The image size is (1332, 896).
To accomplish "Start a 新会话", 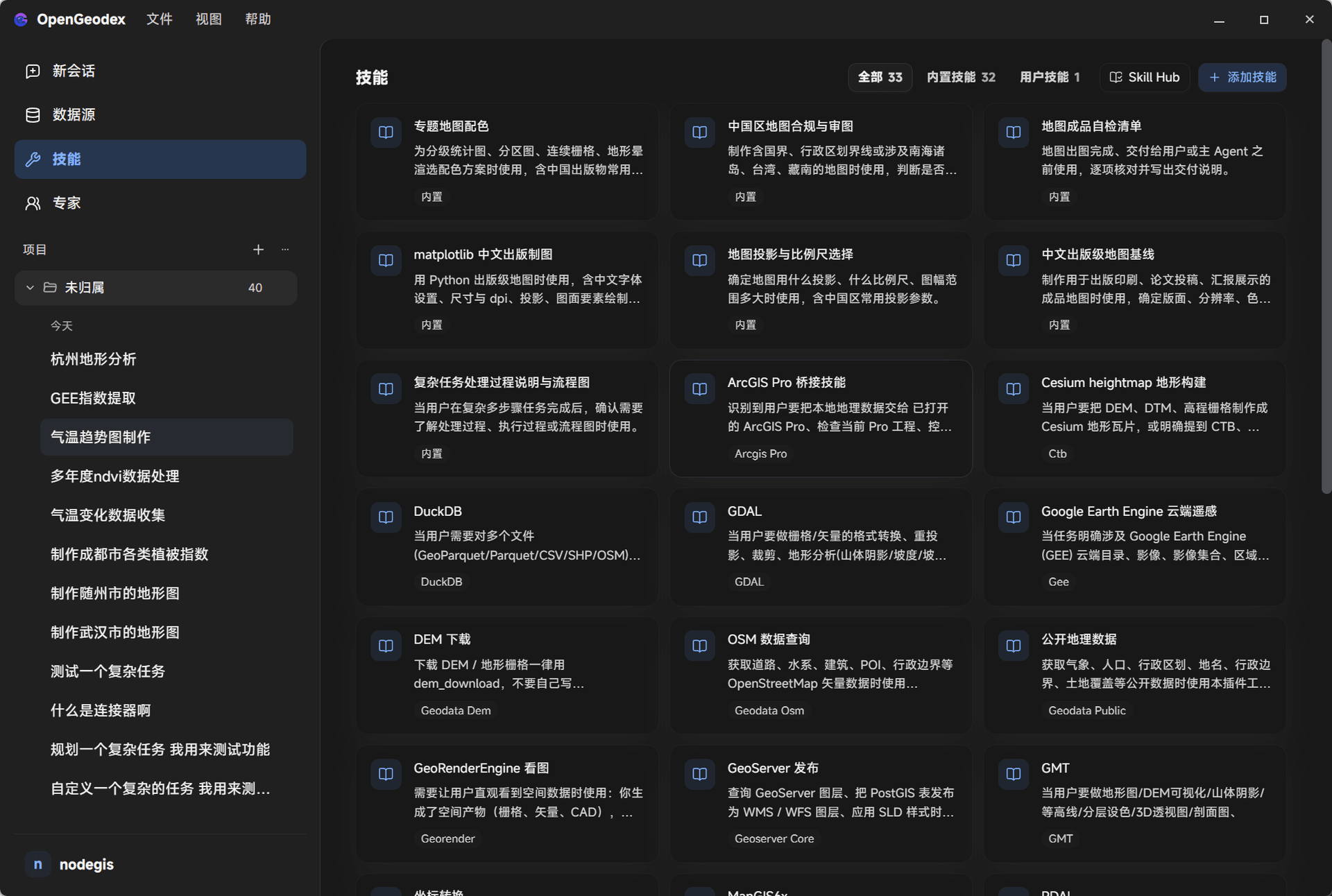I will click(160, 71).
